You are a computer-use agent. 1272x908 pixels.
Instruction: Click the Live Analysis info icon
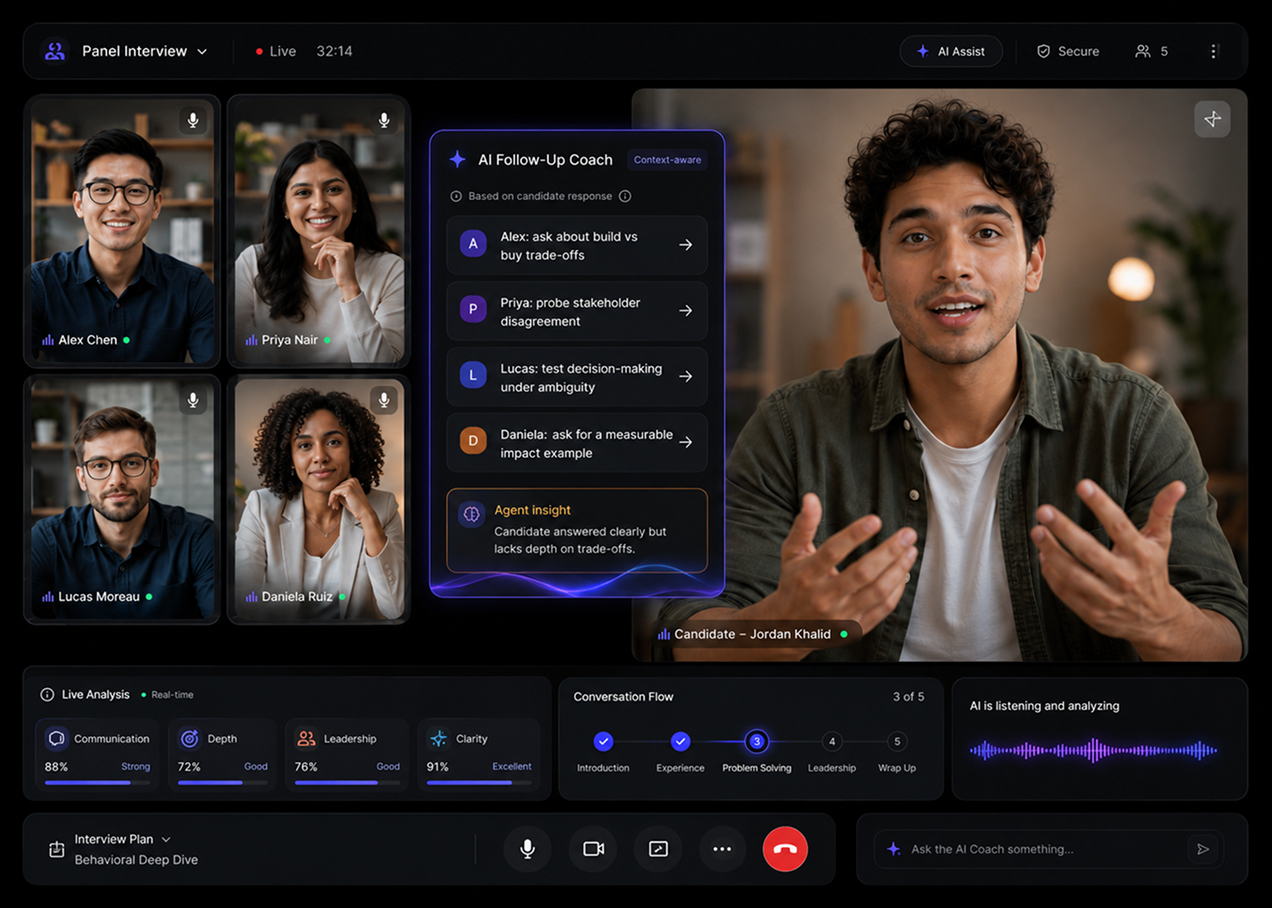coord(47,694)
